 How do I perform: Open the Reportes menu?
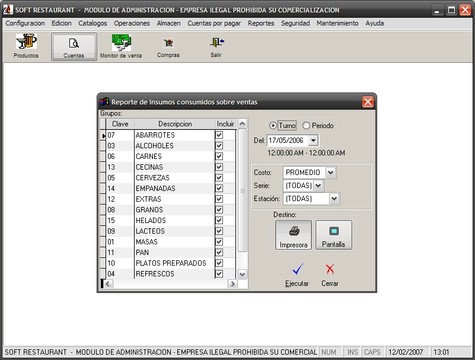click(261, 23)
